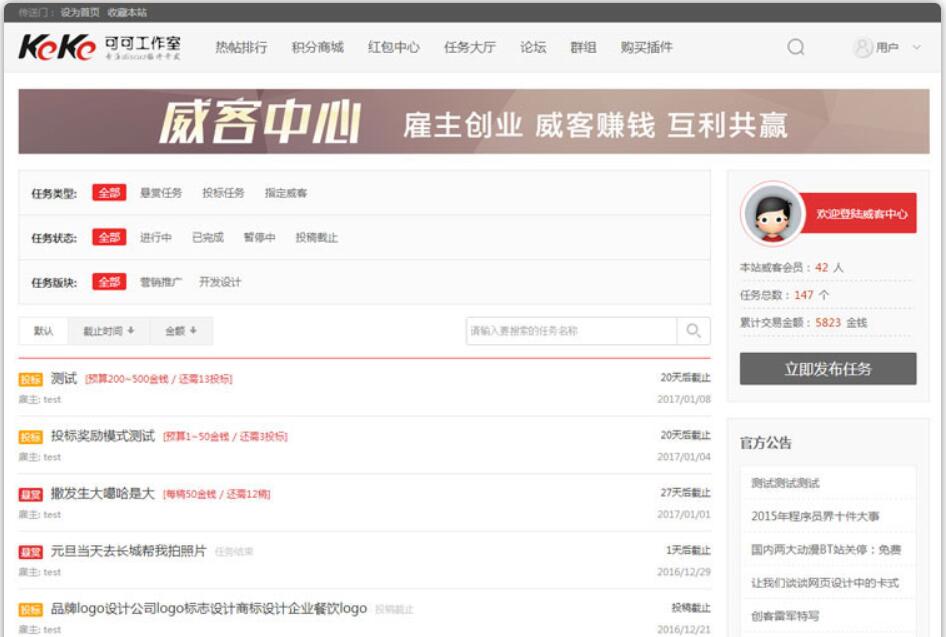Click the user avatar icon at top right
Viewport: 946px width, 637px height.
tap(860, 46)
